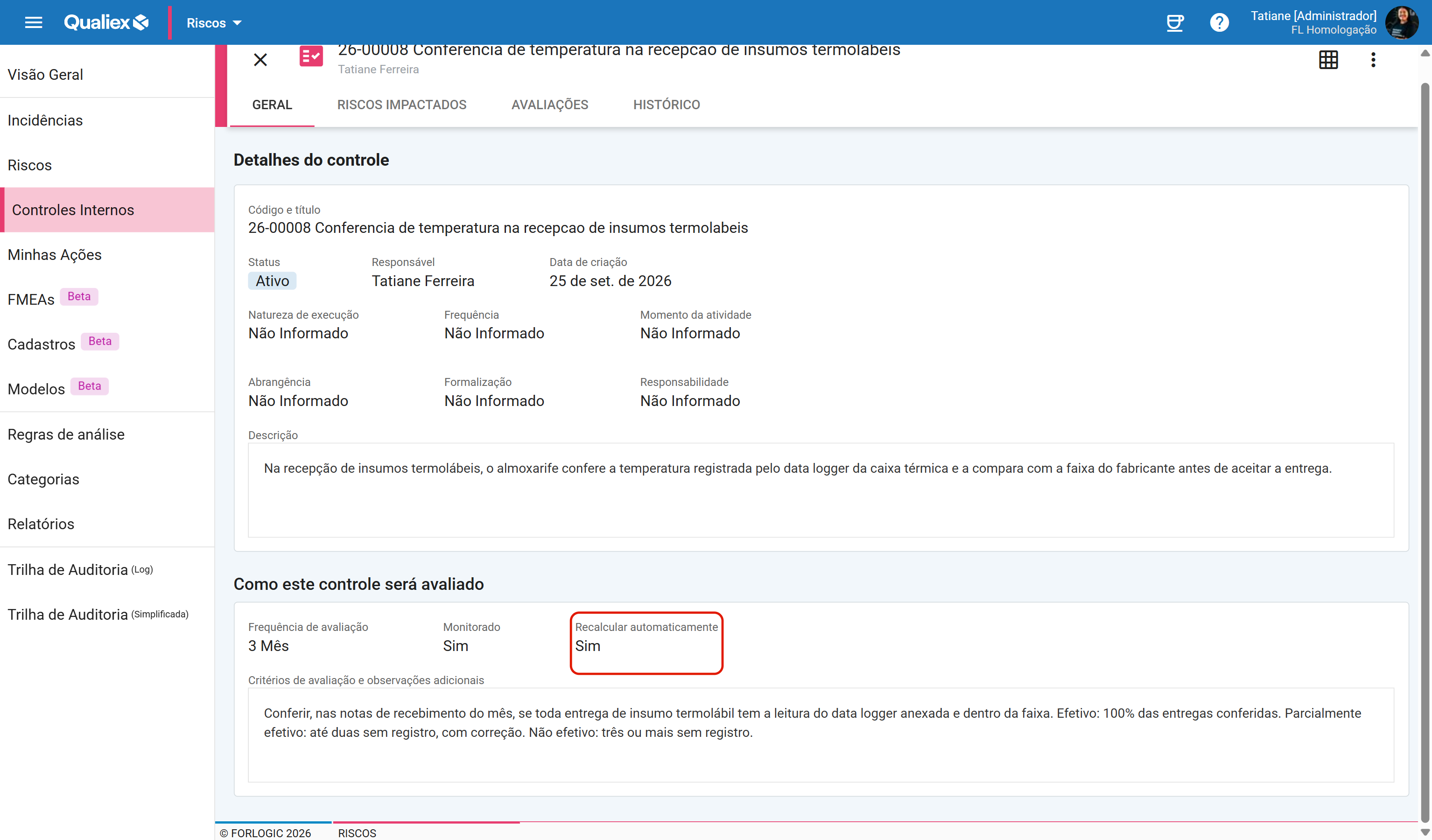The image size is (1432, 840).
Task: Click responsible name 'Tatiane Ferreira' value
Action: (423, 281)
